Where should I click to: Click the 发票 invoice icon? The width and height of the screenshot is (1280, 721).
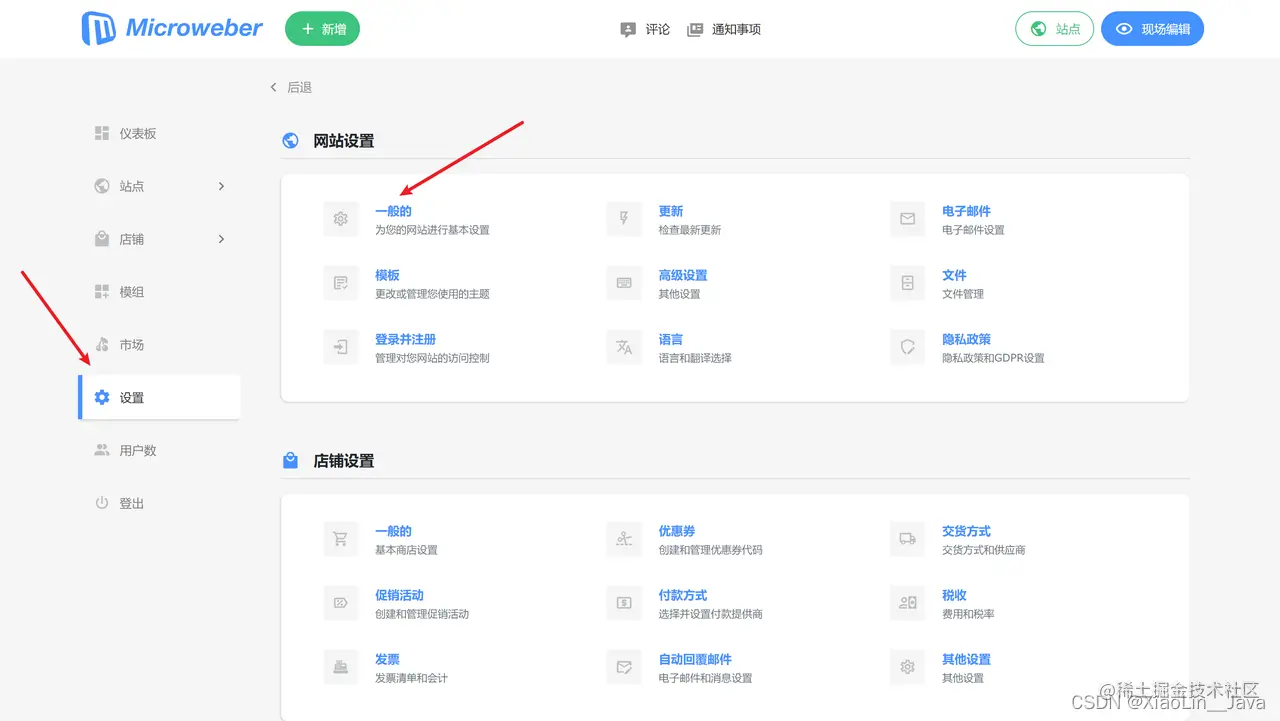coord(341,666)
